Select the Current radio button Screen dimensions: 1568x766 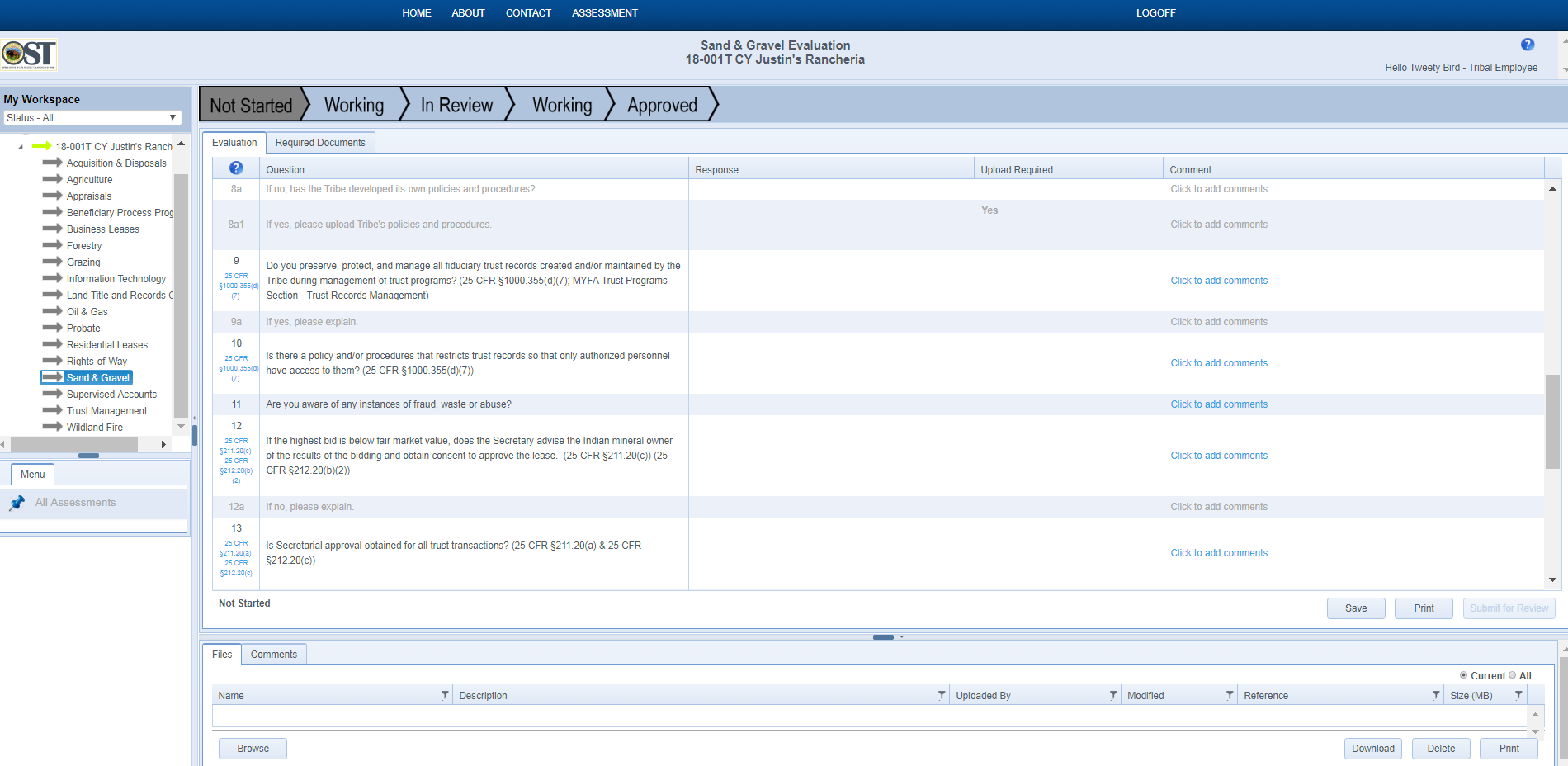coord(1463,675)
